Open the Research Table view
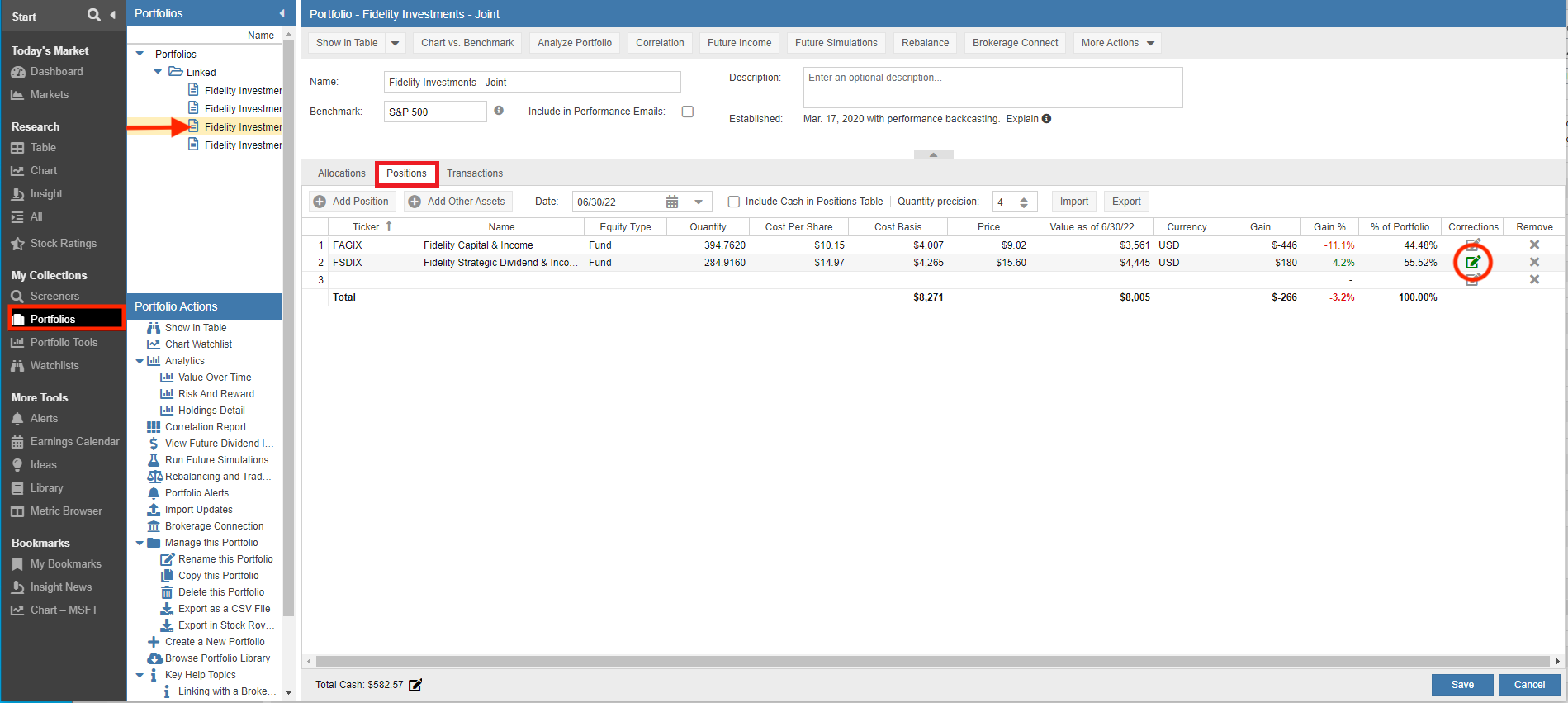 (34, 148)
